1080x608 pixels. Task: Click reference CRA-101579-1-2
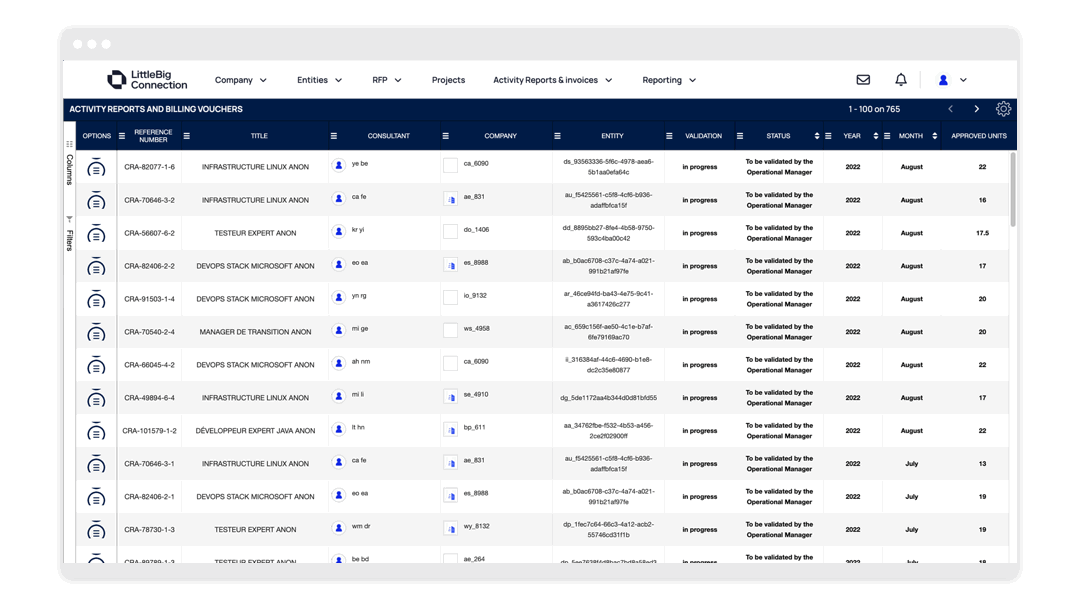pyautogui.click(x=149, y=431)
